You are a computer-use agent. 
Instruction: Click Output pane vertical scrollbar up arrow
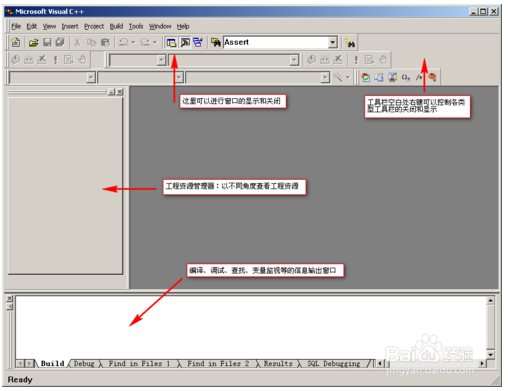pos(490,301)
